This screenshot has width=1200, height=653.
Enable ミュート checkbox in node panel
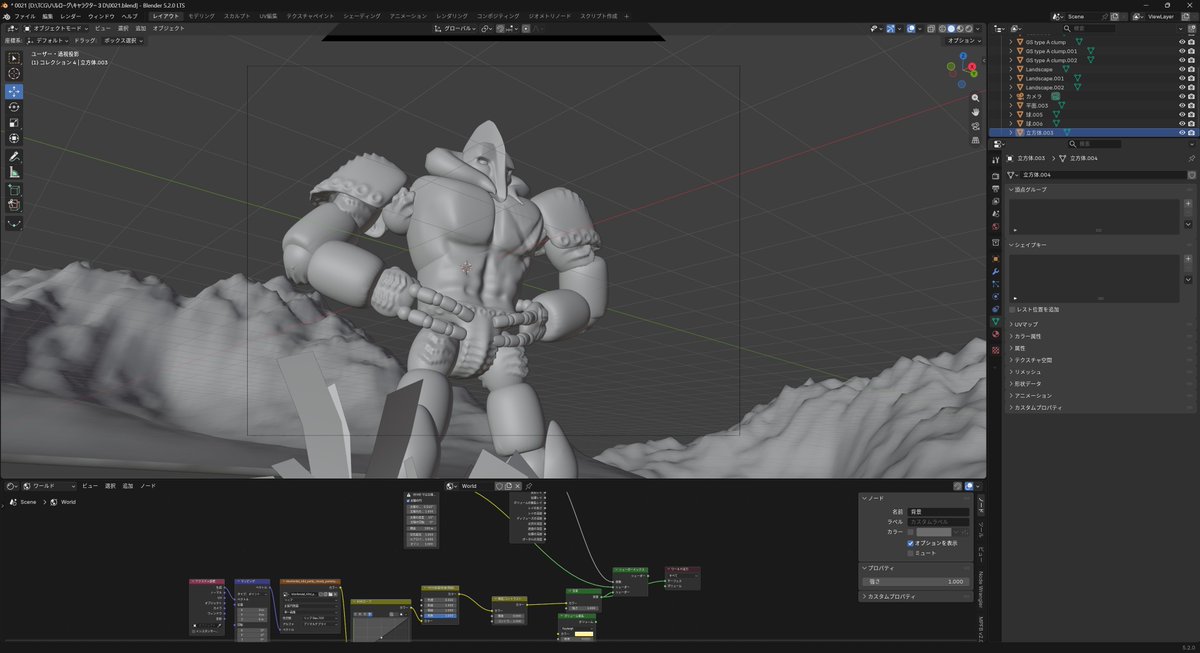(x=911, y=553)
